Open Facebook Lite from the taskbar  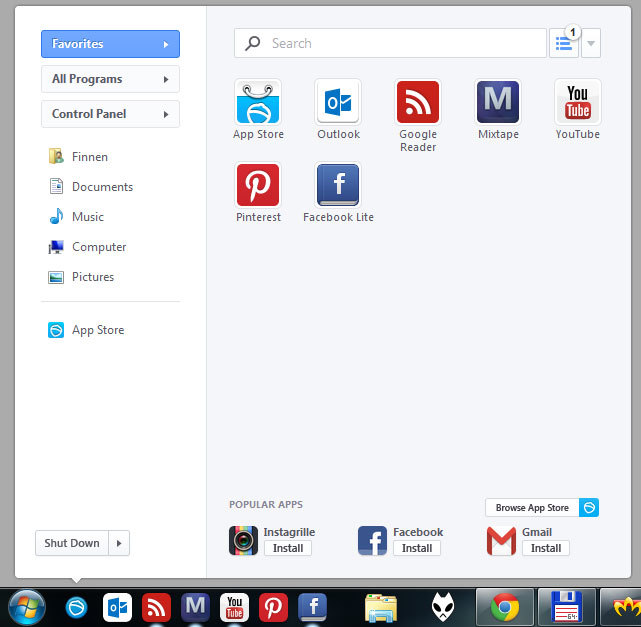point(312,607)
